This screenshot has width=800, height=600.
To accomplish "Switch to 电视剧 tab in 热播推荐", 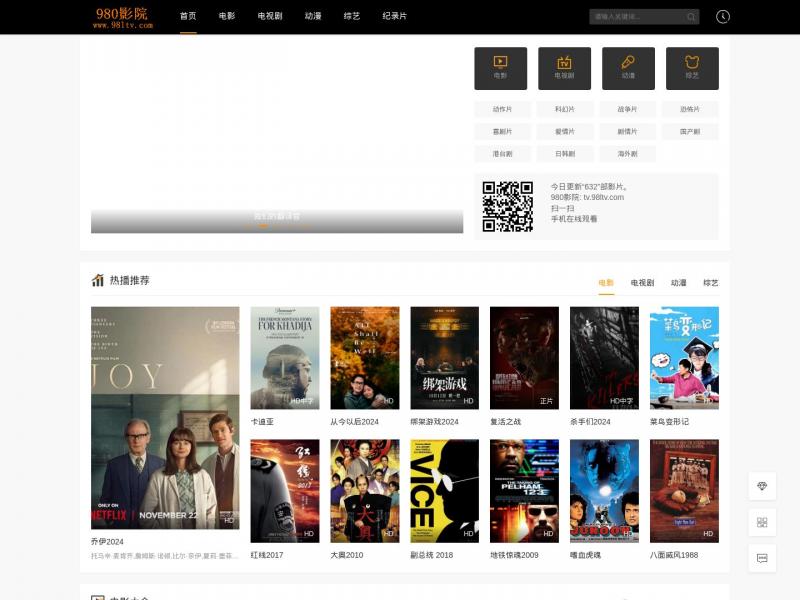I will click(x=642, y=283).
